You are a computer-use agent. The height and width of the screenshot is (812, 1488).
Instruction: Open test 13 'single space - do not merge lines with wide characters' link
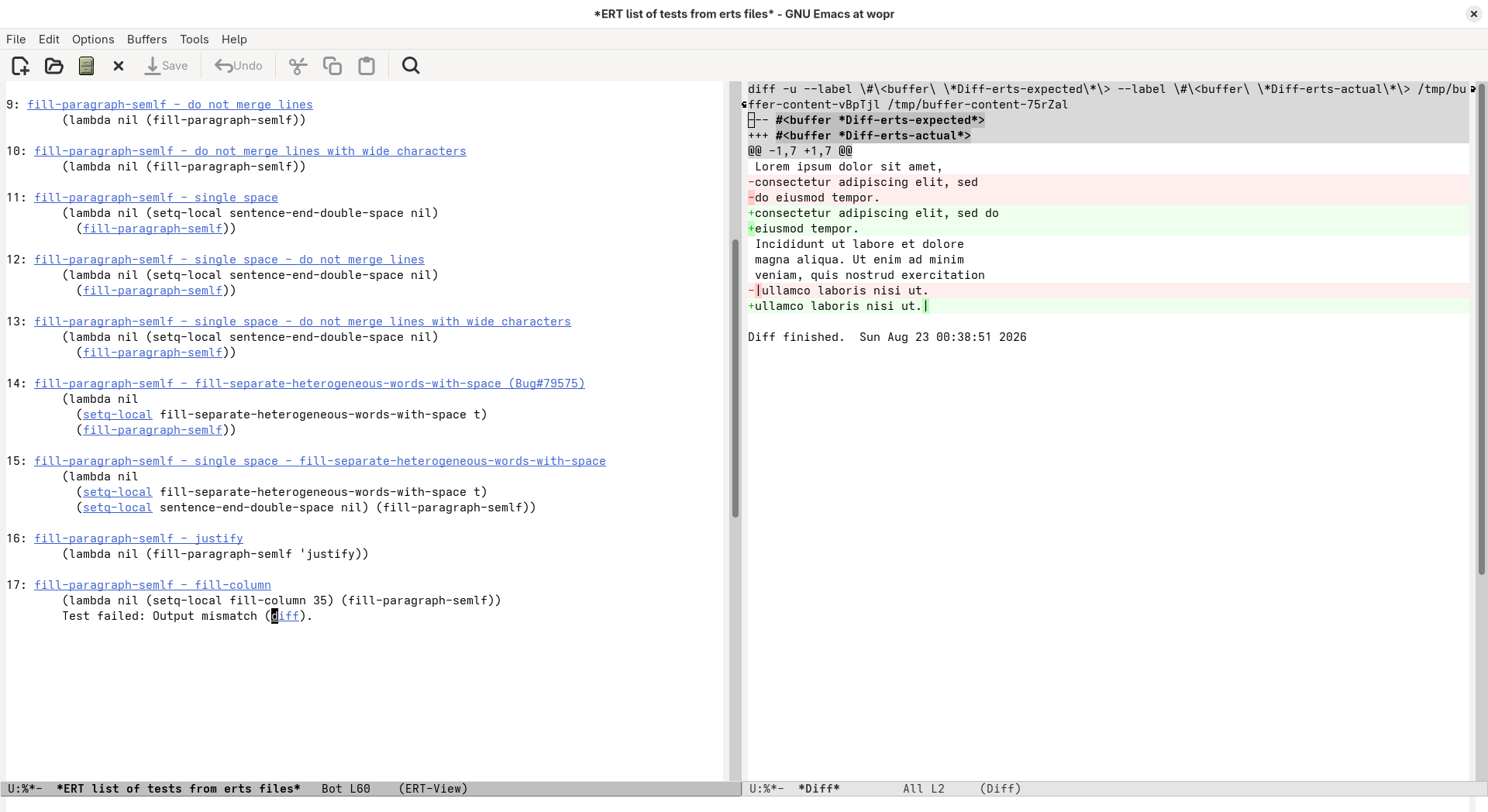point(302,322)
